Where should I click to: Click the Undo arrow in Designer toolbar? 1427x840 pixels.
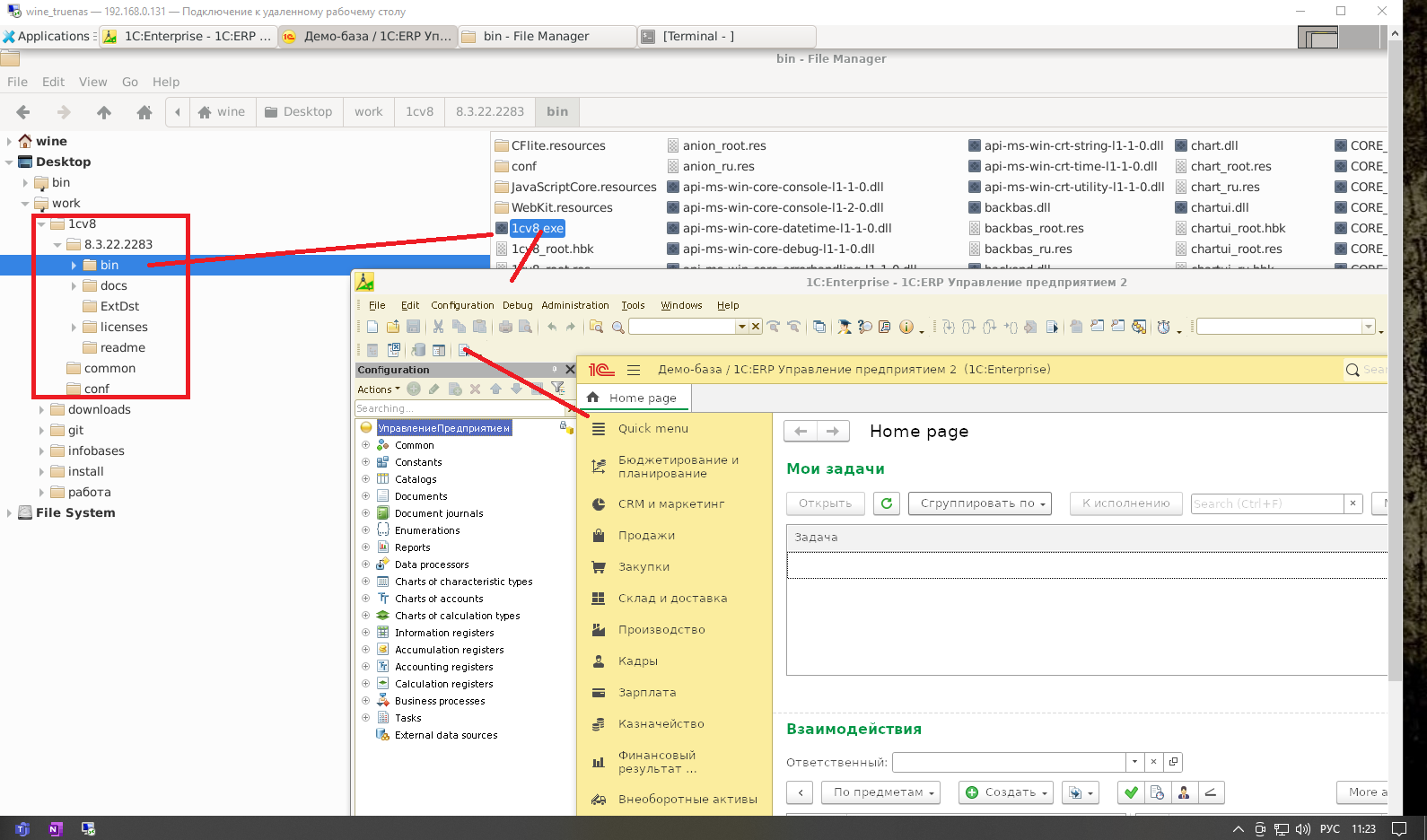[552, 327]
